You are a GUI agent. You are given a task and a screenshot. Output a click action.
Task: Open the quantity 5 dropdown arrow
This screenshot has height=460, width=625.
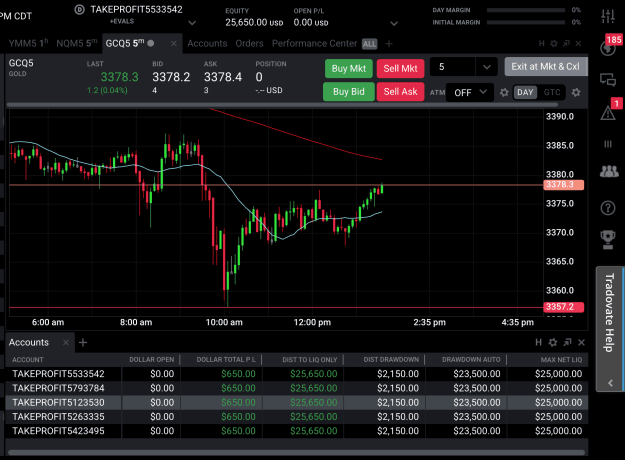[486, 67]
